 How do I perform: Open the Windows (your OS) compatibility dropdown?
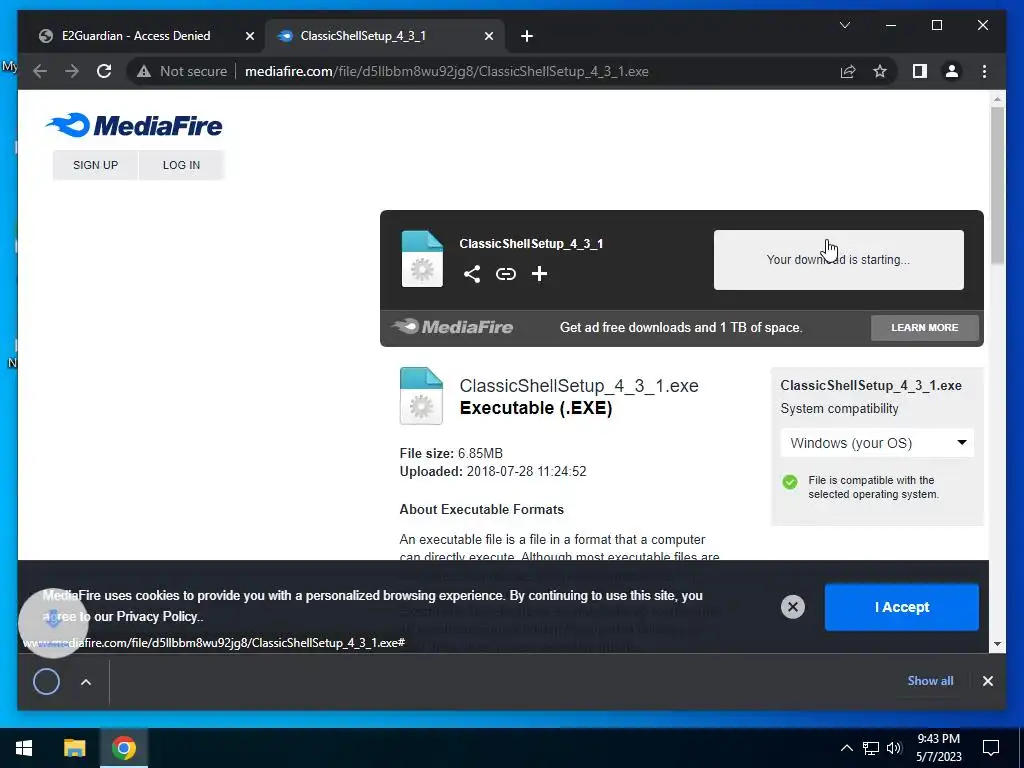point(877,443)
